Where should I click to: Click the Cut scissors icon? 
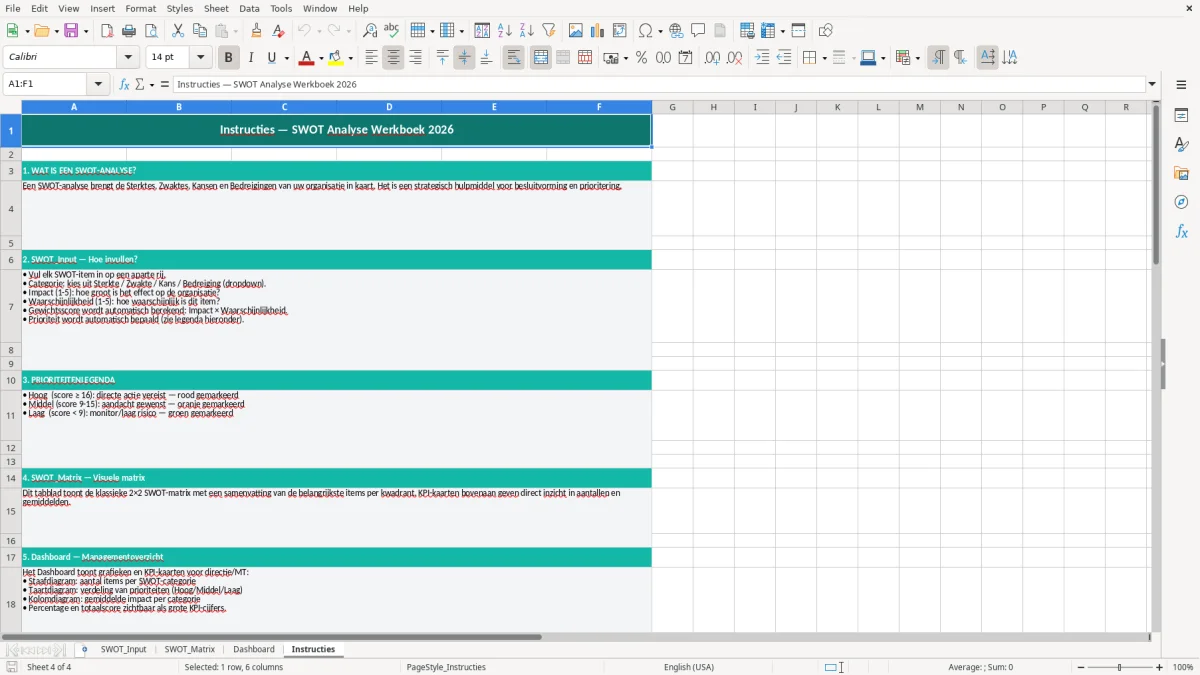pos(177,31)
